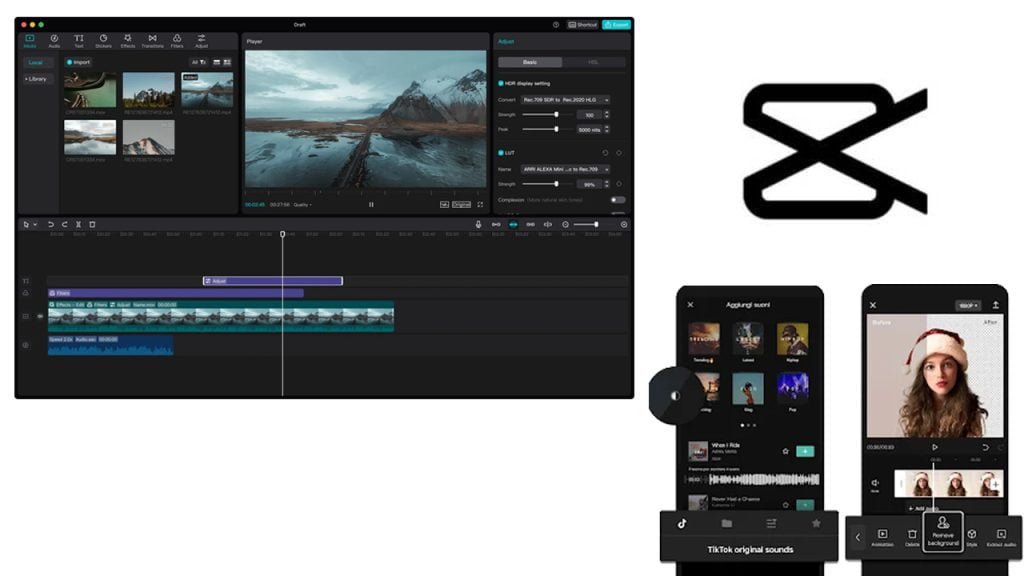
Task: Open the help icon next to Shortcut
Action: click(x=556, y=25)
